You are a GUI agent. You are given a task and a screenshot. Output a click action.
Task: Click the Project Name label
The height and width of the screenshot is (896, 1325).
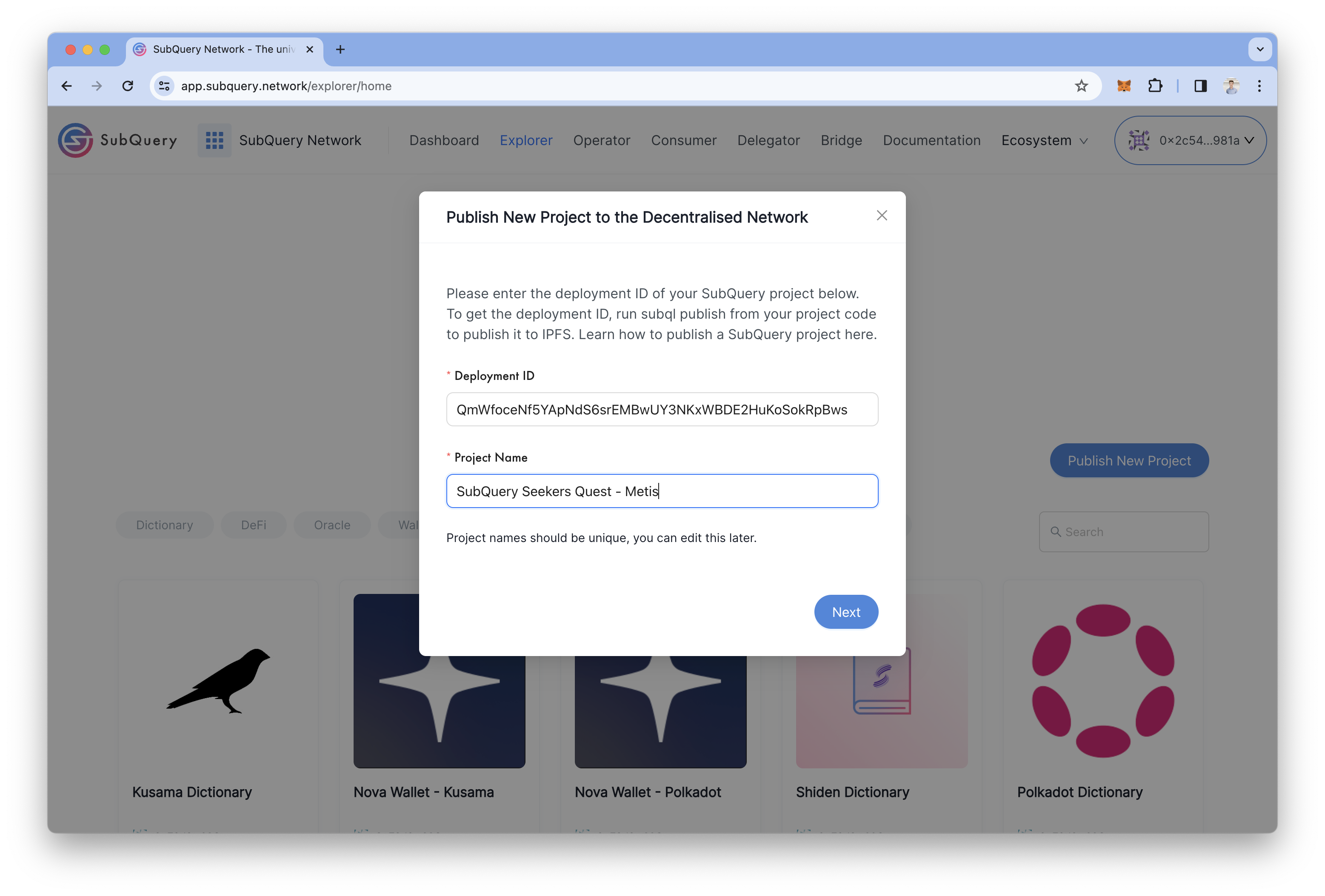[490, 457]
